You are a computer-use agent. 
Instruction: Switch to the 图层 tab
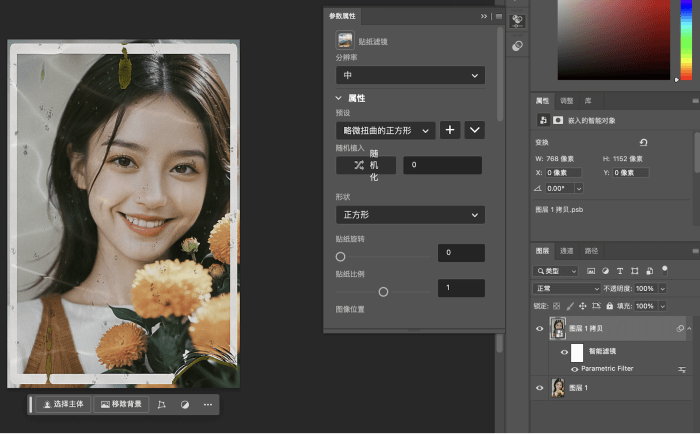coord(542,251)
